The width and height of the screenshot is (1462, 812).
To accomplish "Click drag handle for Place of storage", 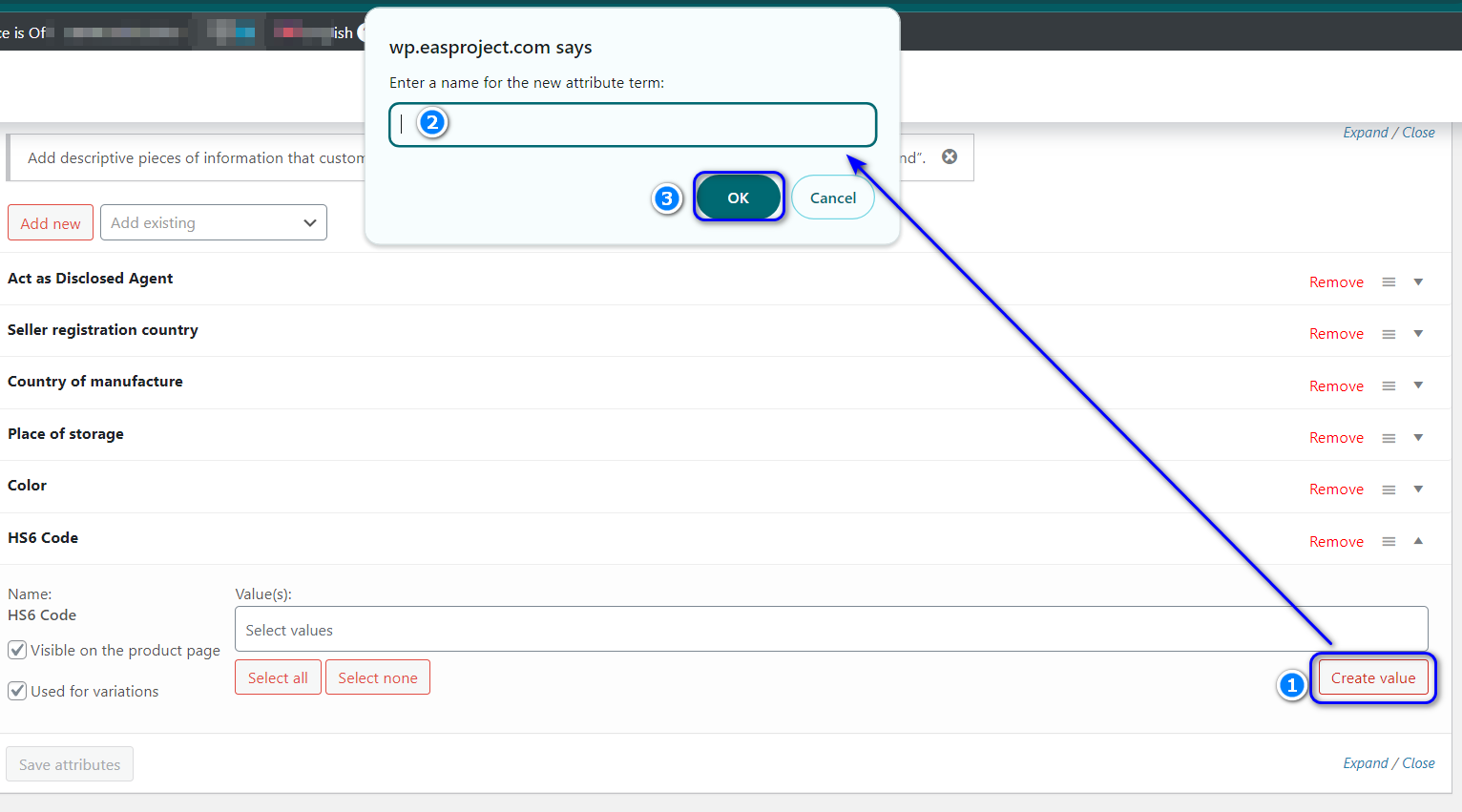I will pos(1389,438).
